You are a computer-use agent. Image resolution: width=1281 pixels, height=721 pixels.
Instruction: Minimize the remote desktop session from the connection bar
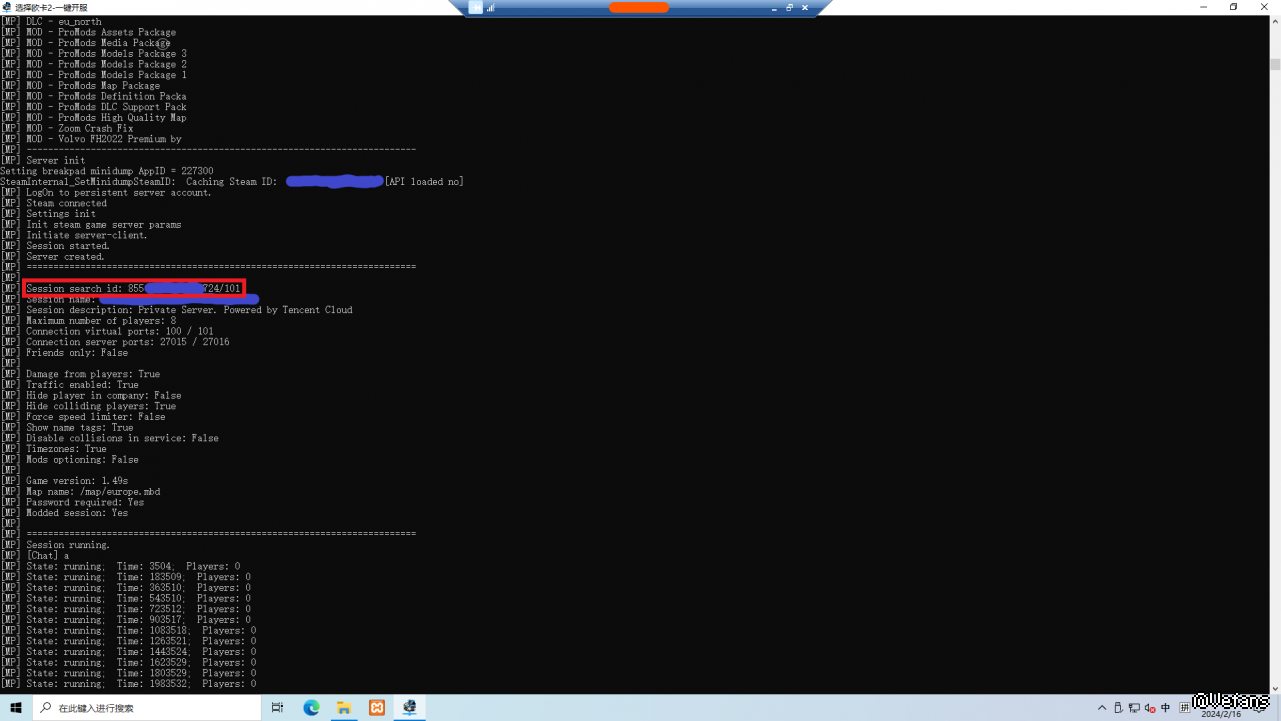click(x=773, y=7)
